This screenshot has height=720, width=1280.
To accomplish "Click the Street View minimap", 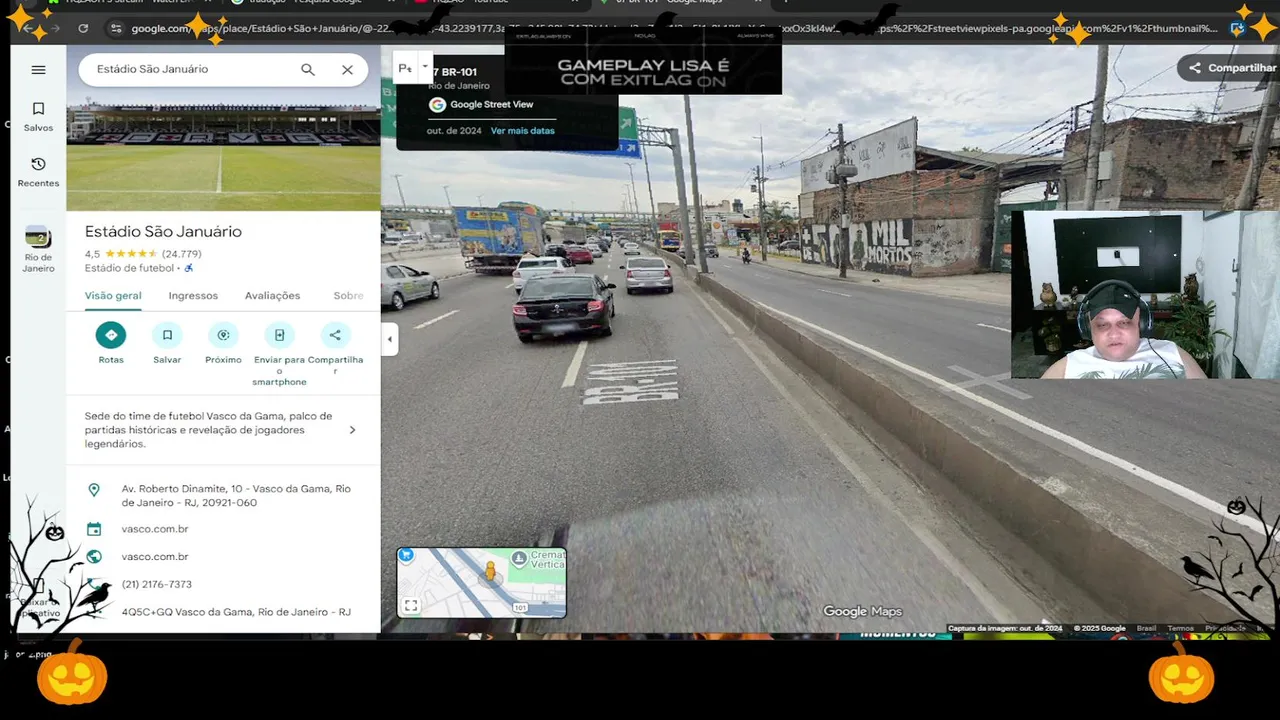I will (x=482, y=583).
